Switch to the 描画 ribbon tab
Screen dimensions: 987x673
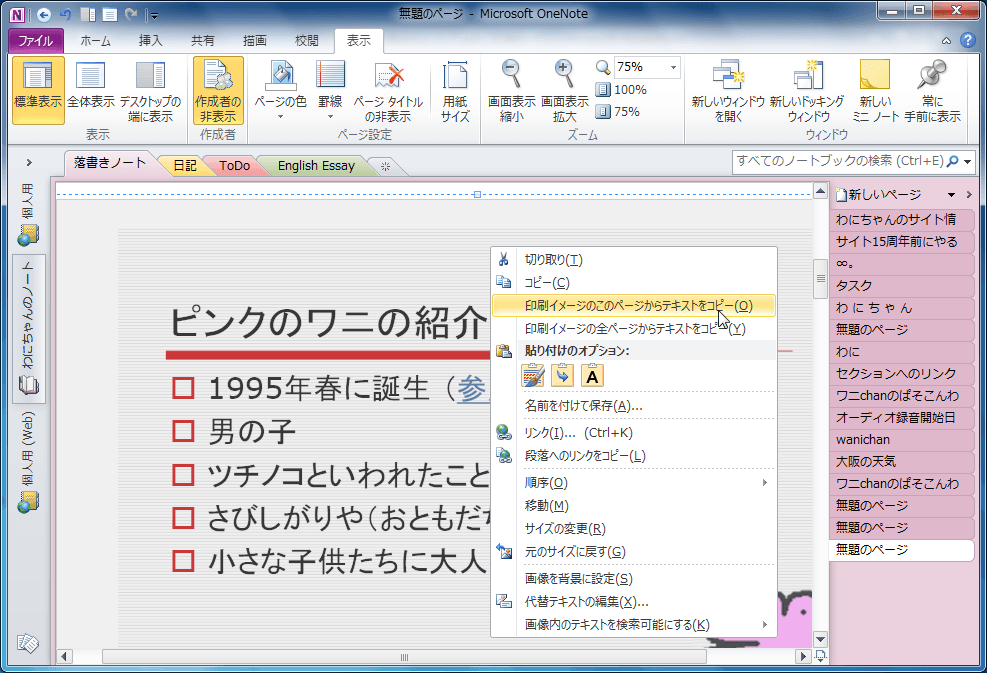tap(254, 41)
